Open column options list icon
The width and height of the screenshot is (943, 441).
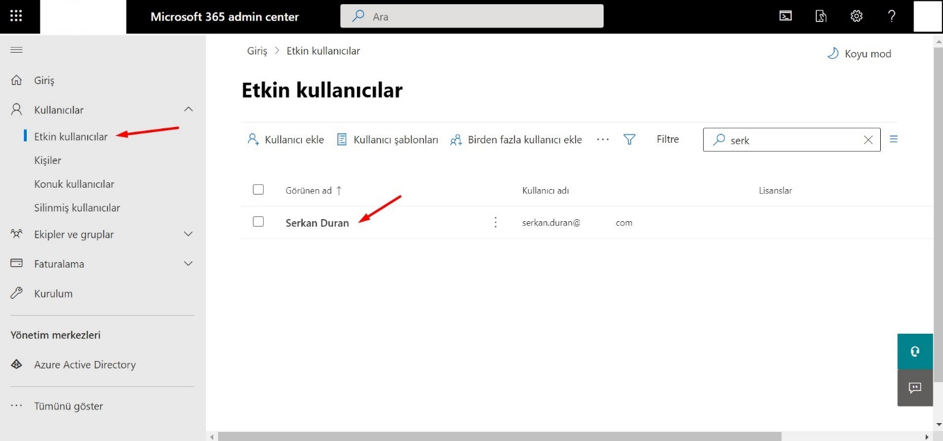pos(894,139)
